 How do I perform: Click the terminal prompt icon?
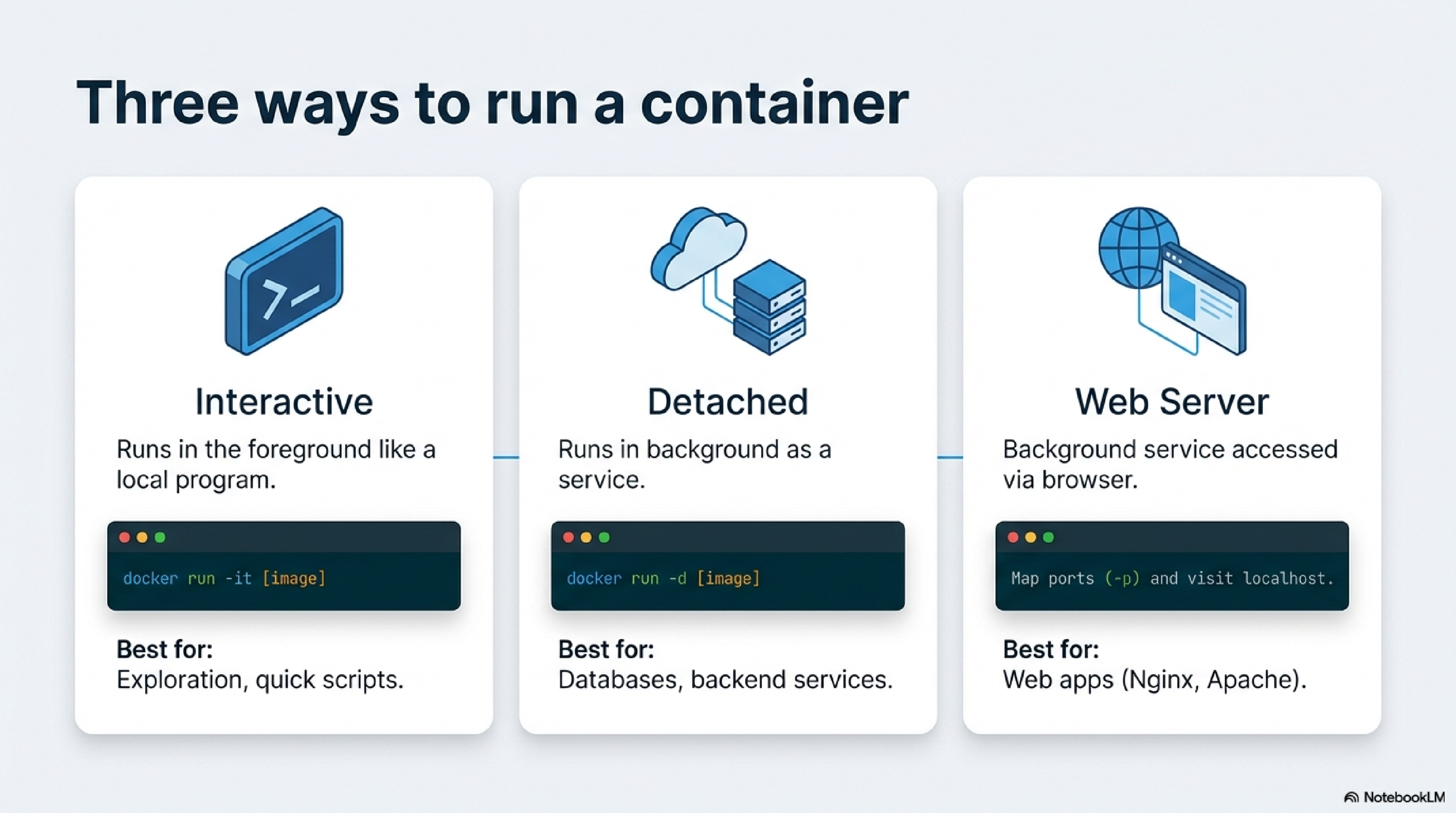coord(284,281)
